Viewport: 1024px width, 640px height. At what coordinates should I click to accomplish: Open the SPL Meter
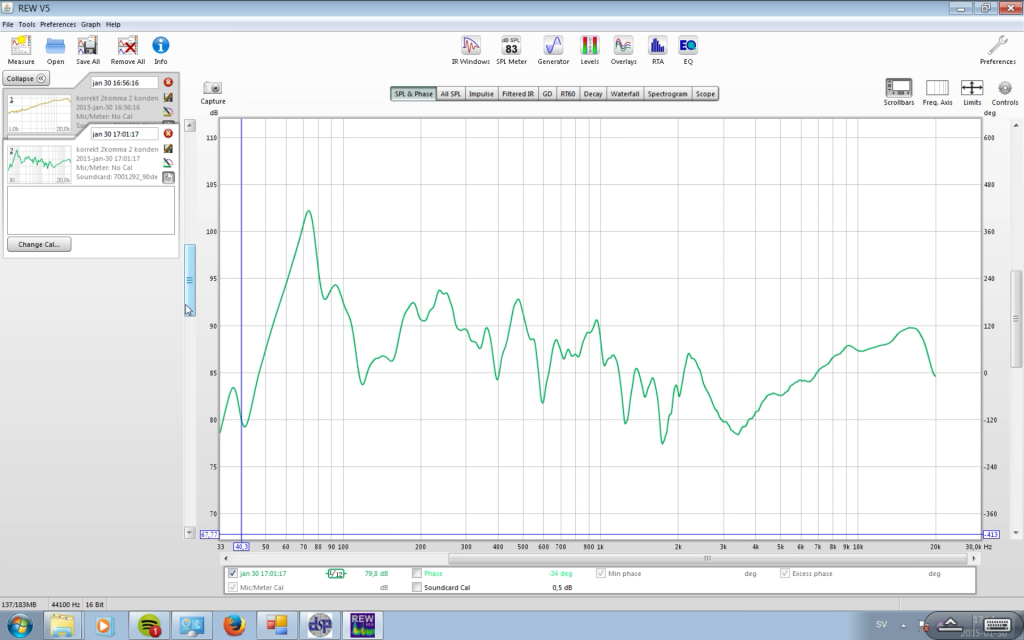[x=511, y=50]
